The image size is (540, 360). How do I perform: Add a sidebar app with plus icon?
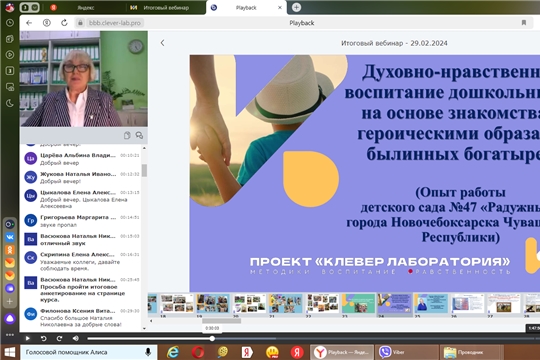click(x=10, y=301)
